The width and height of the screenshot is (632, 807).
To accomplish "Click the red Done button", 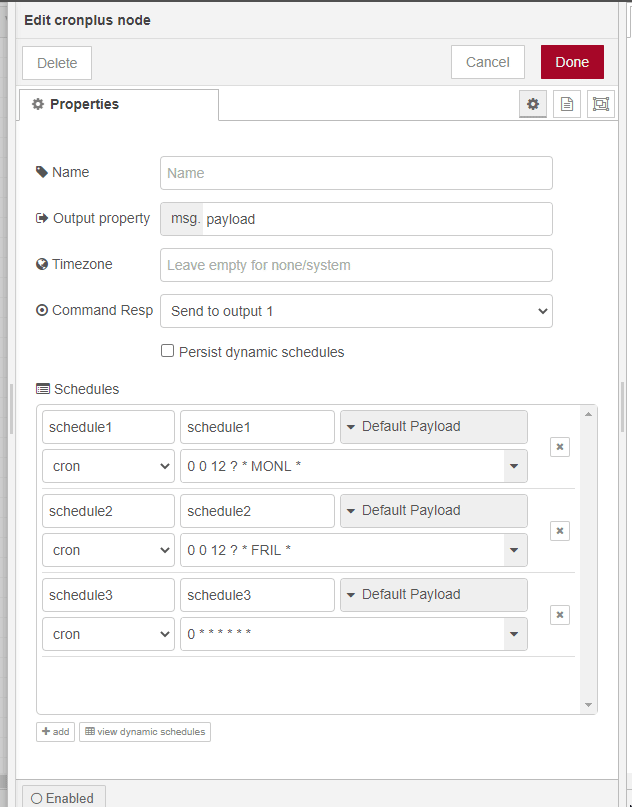I will point(572,62).
